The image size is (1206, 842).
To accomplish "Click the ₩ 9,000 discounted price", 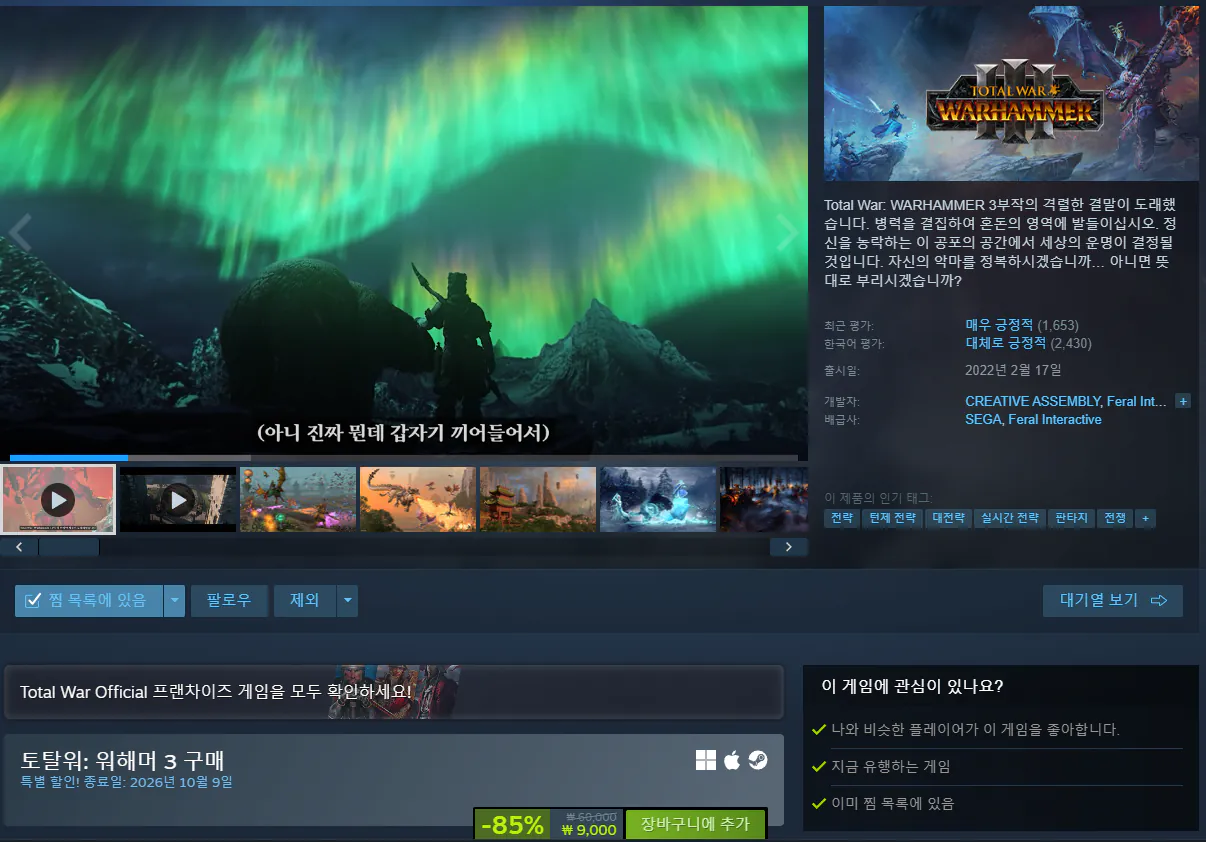I will click(589, 830).
